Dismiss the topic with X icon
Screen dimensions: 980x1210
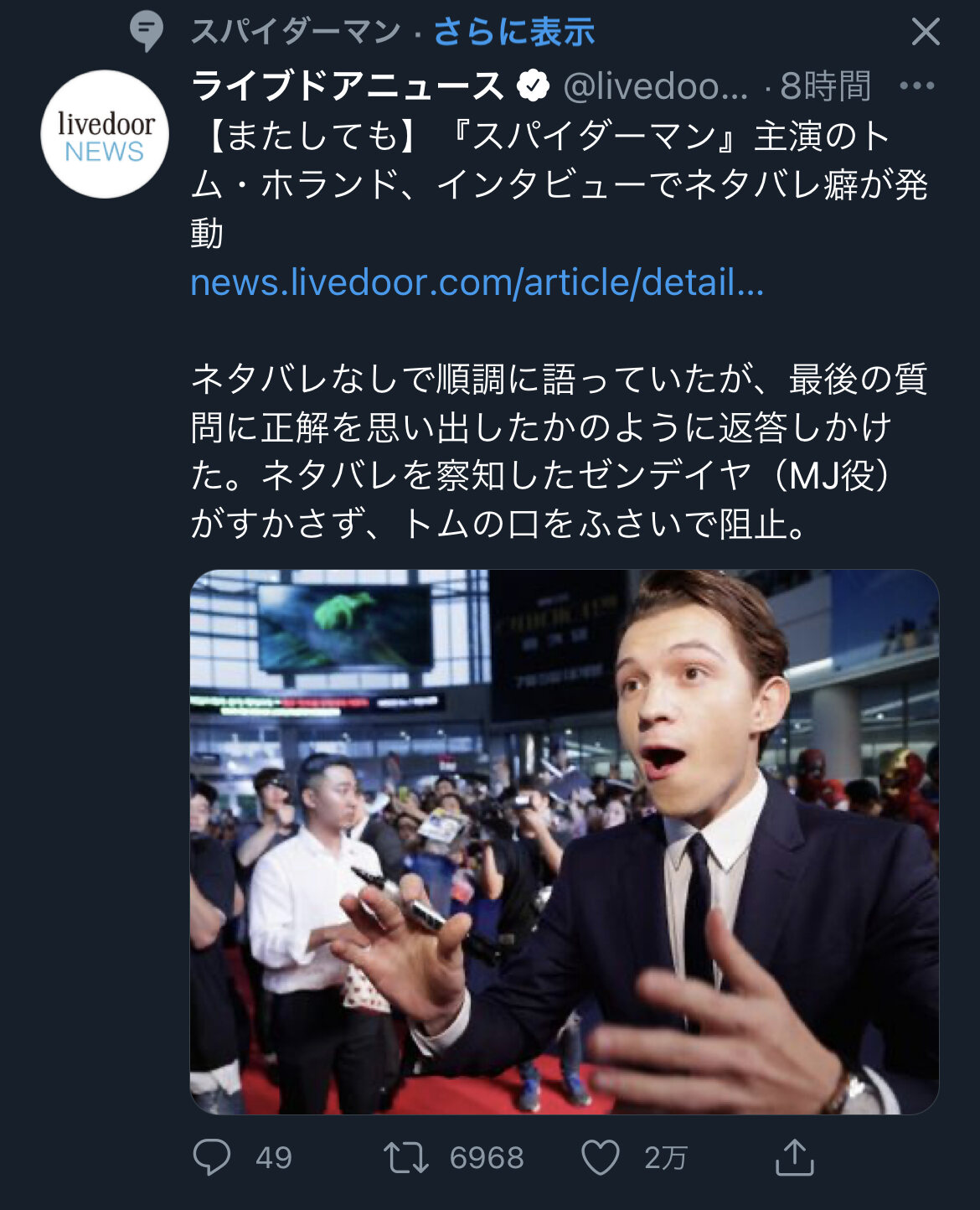926,32
